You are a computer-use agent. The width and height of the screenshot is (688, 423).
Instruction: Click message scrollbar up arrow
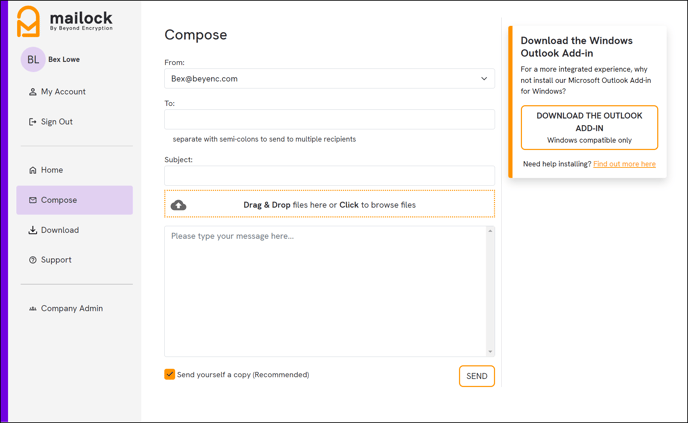[x=490, y=231]
